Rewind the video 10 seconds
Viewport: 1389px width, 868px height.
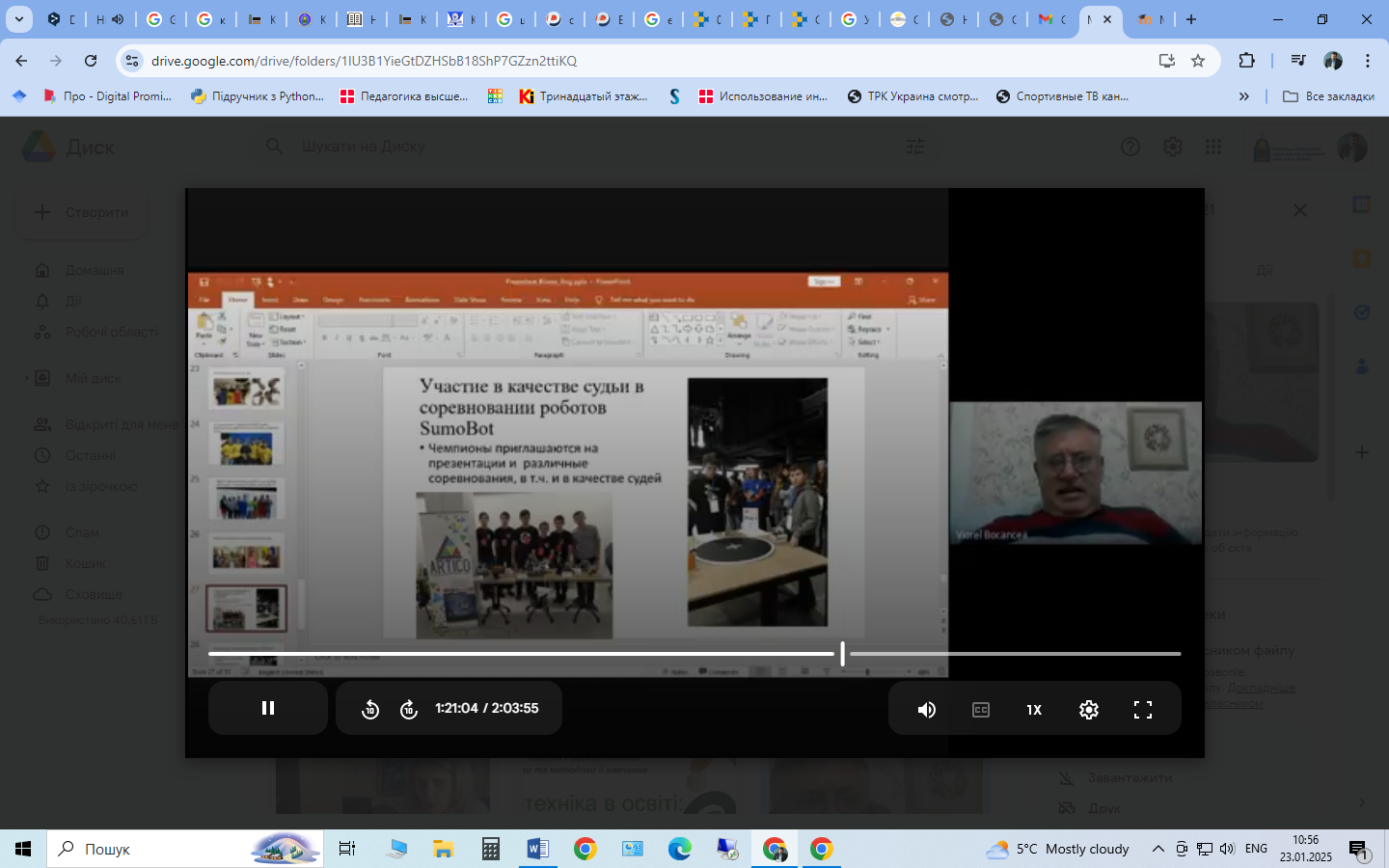click(x=370, y=710)
